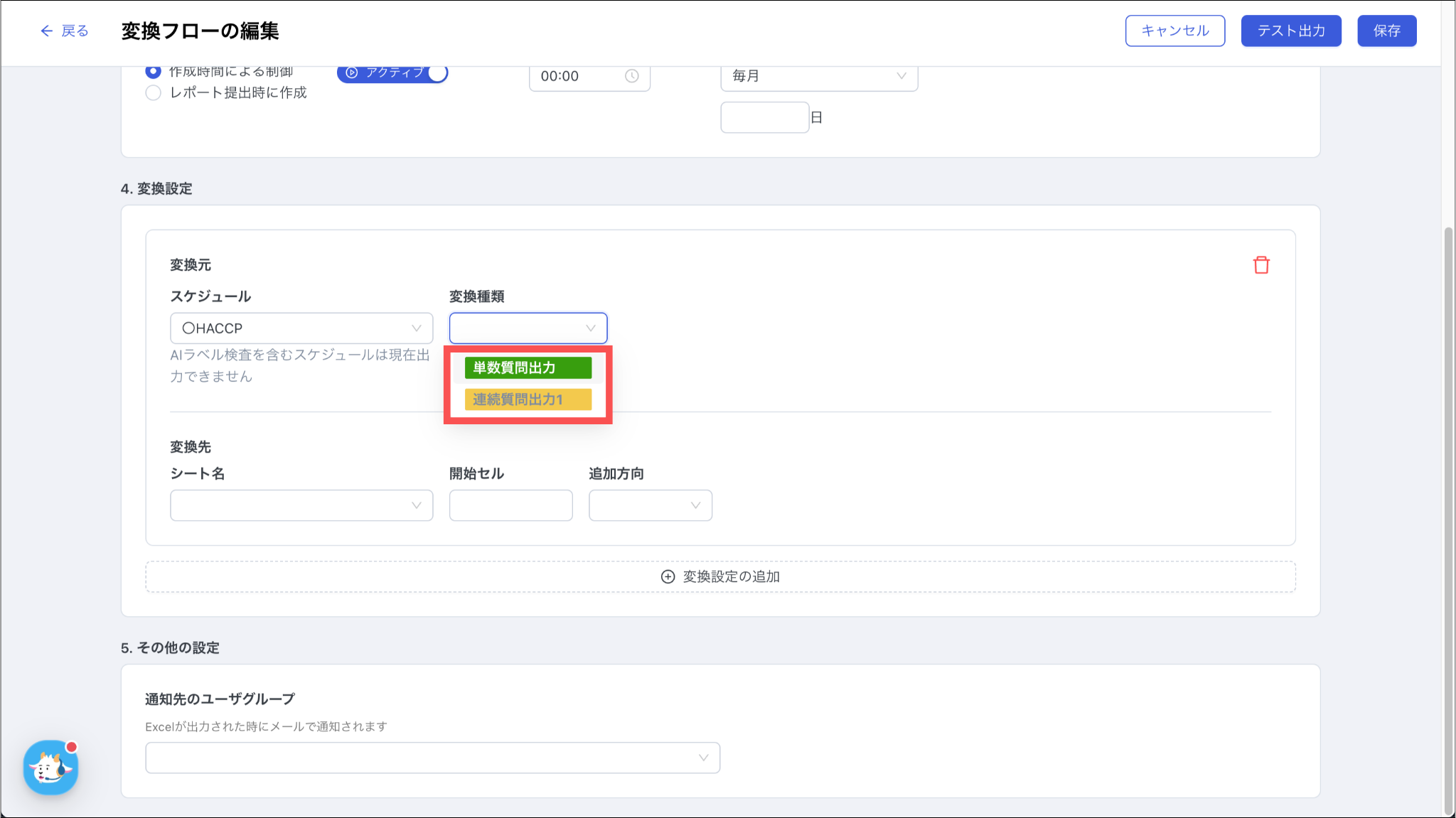The height and width of the screenshot is (818, 1456).
Task: Select 作成時間による制御 radio button
Action: tap(153, 71)
